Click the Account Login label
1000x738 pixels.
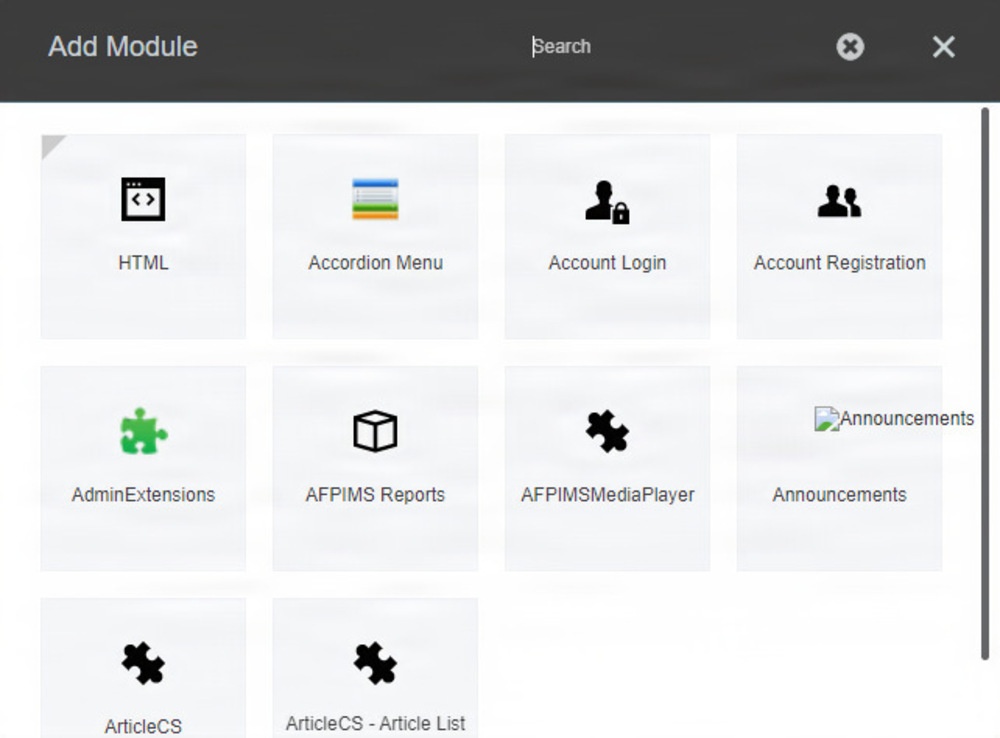(x=607, y=263)
